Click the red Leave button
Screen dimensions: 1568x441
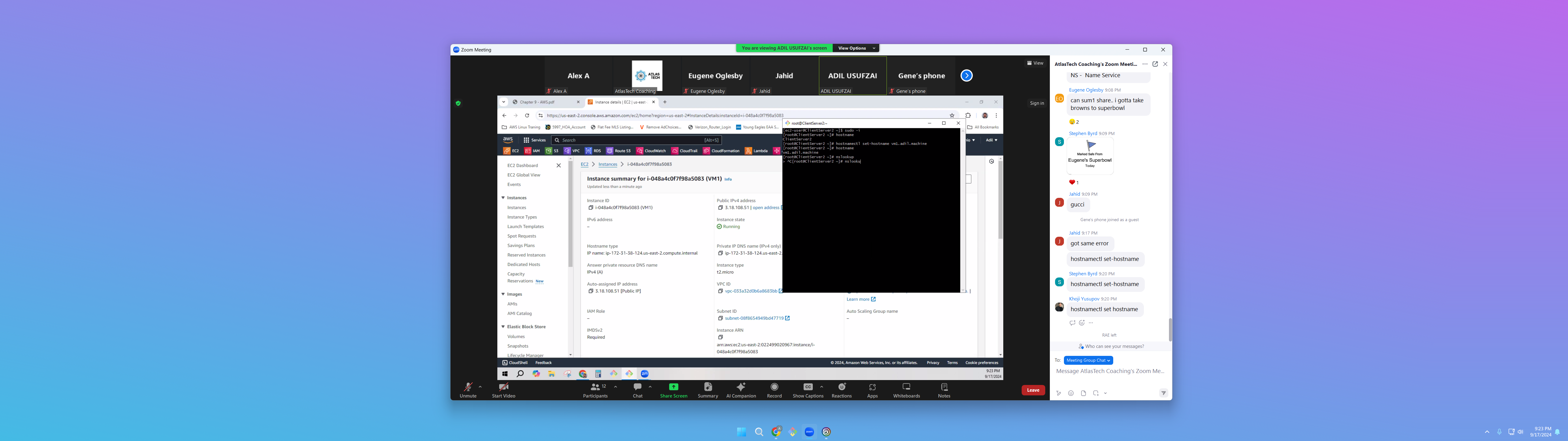1032,390
